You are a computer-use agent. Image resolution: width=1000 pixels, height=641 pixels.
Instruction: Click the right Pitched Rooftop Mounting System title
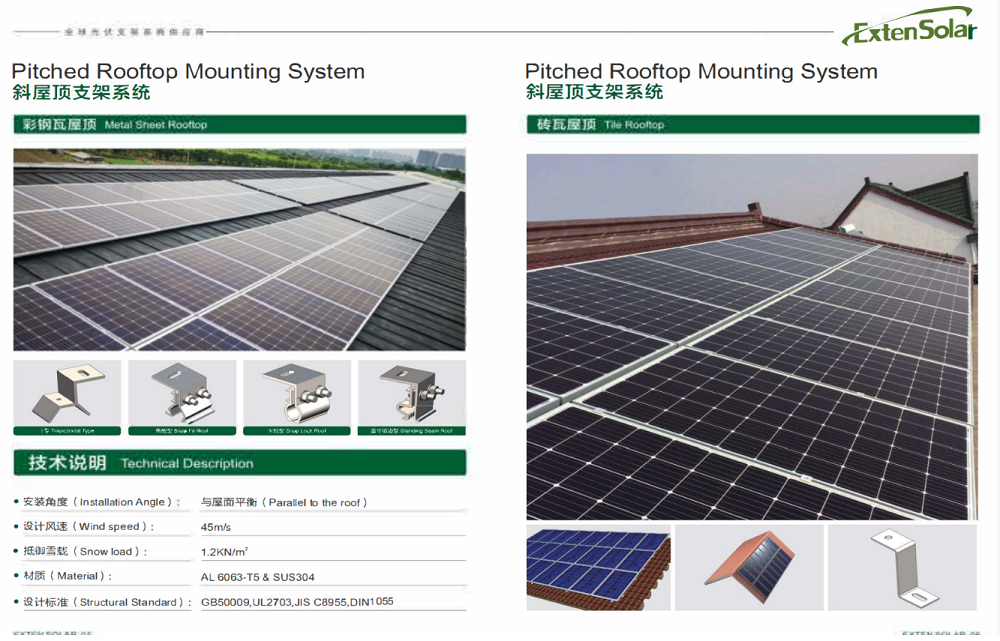coord(701,72)
